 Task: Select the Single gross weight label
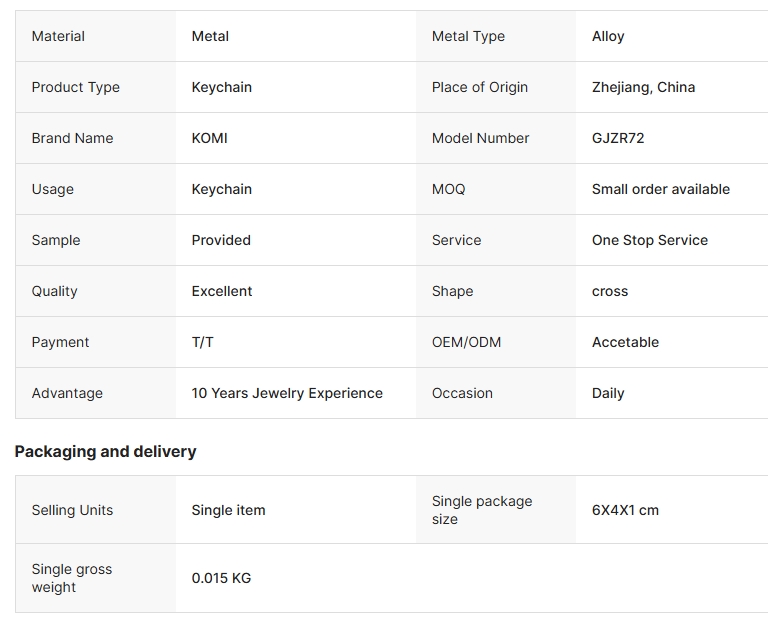(72, 578)
